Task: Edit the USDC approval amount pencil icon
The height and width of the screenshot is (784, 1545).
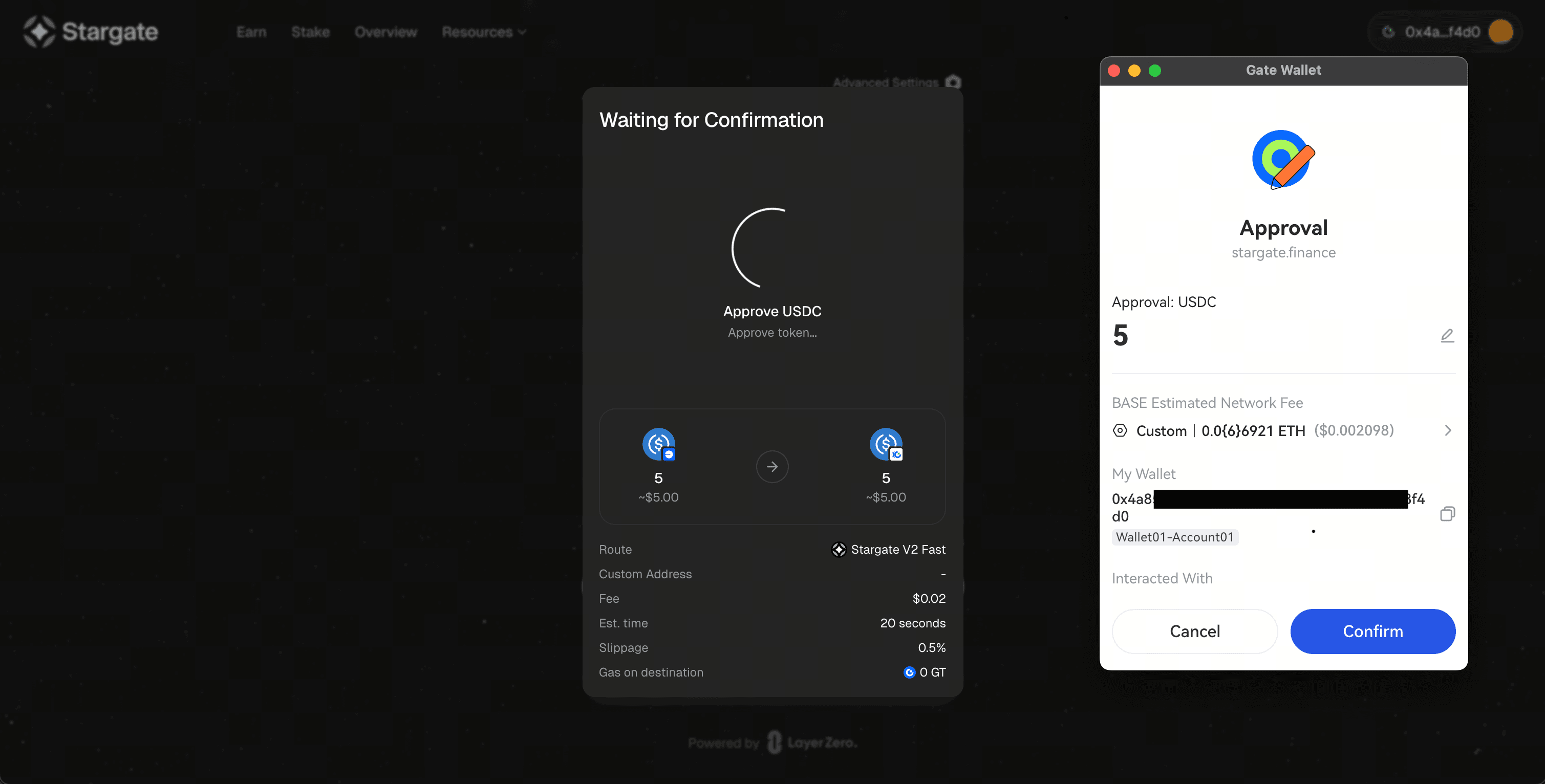Action: 1447,336
